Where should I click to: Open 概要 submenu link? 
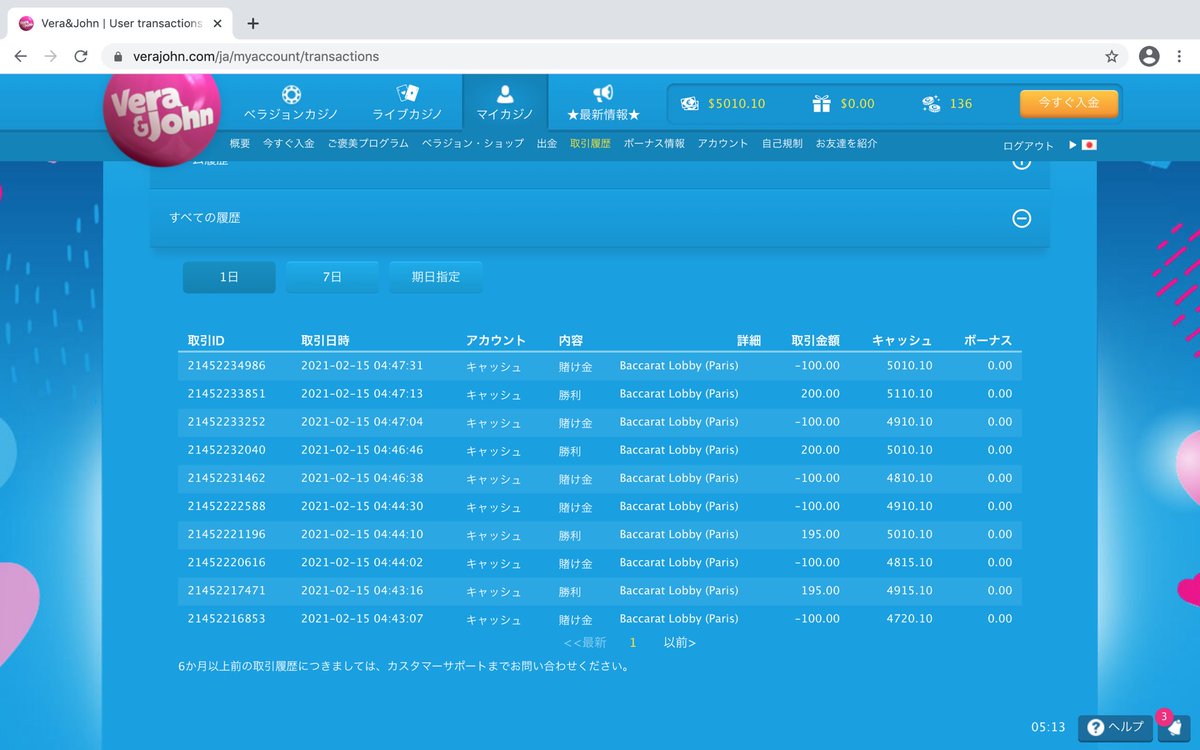click(240, 144)
